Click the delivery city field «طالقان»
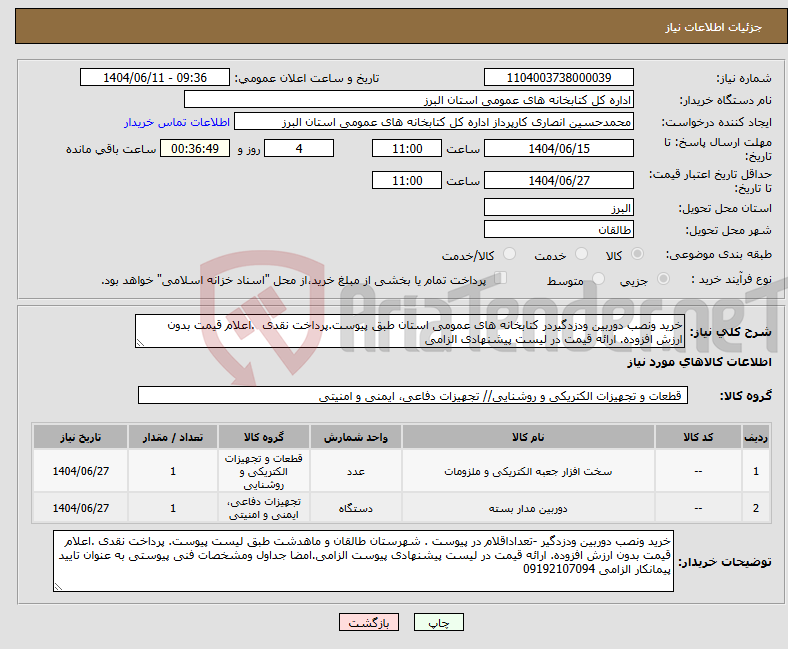The height and width of the screenshot is (649, 788). pos(558,229)
